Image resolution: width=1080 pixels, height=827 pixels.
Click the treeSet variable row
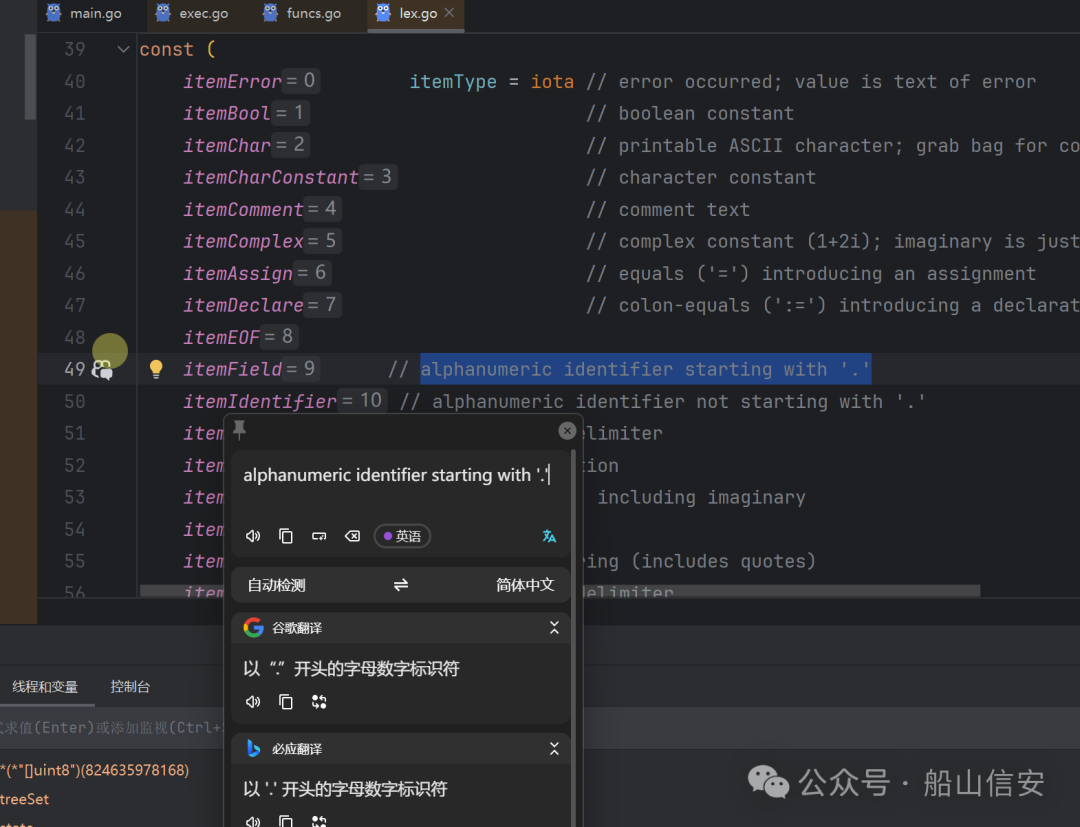[x=25, y=799]
